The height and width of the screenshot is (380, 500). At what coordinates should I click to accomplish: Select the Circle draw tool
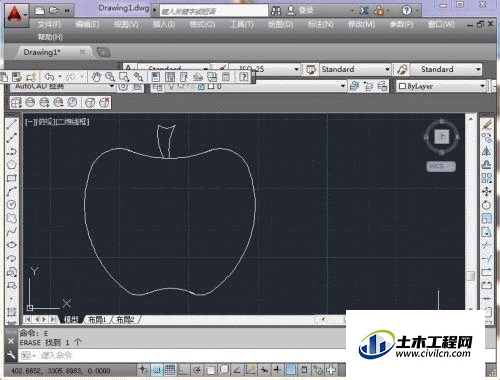[x=11, y=204]
